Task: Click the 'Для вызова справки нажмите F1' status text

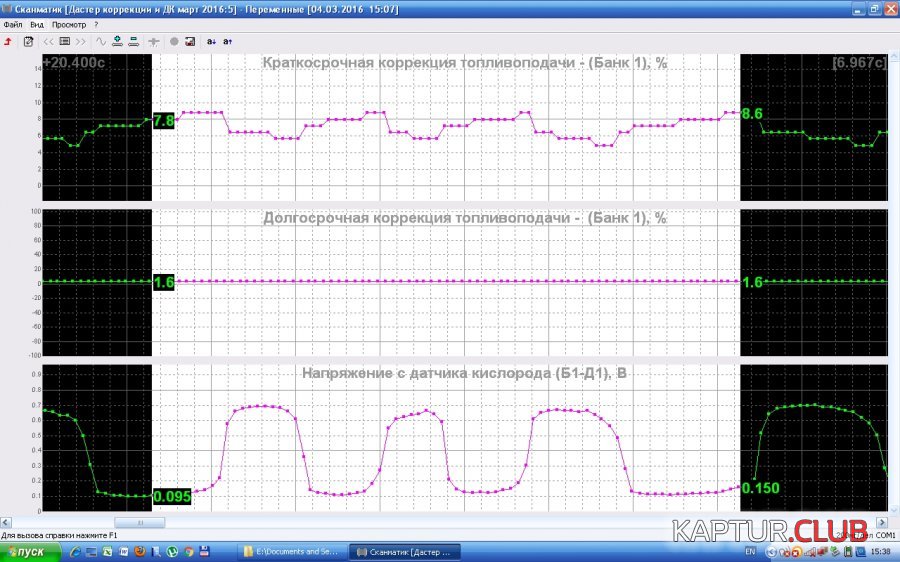Action: coord(59,536)
